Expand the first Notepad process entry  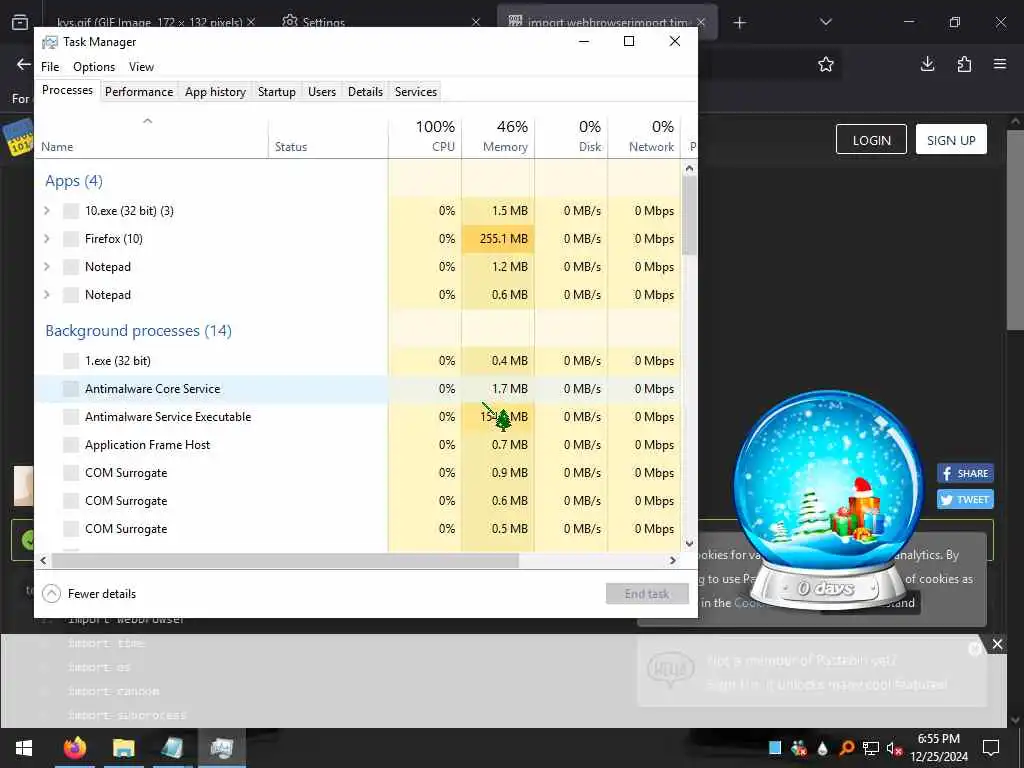(46, 266)
